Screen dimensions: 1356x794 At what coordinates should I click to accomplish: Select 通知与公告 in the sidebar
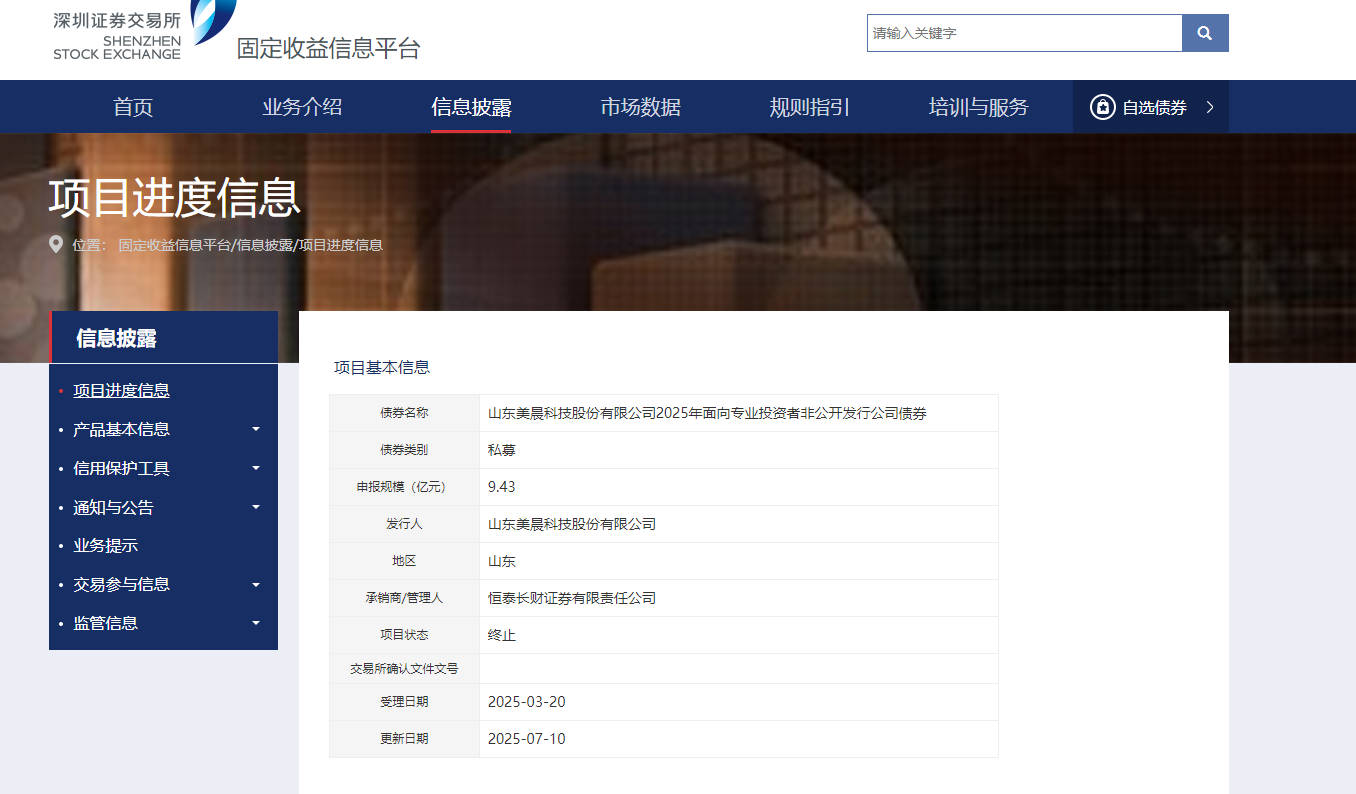(113, 507)
